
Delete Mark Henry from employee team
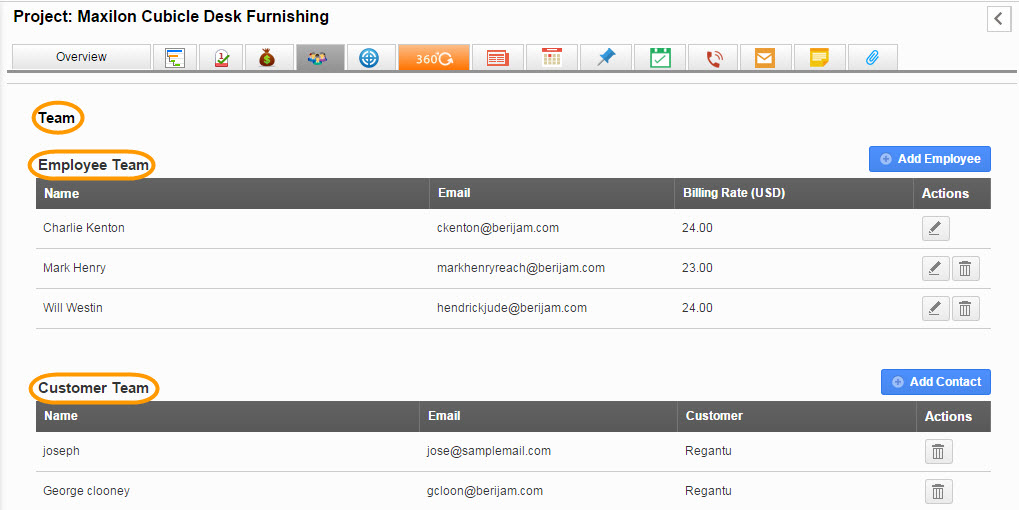pos(965,268)
